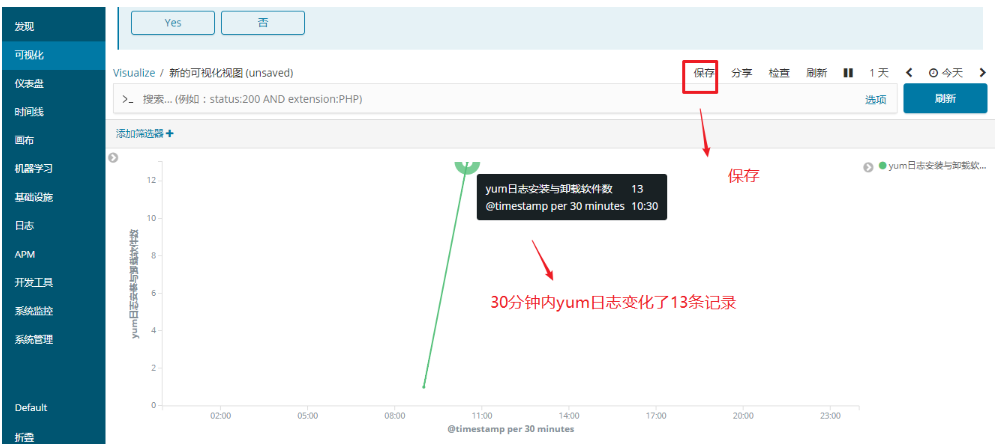Select 可视化 in the sidebar
This screenshot has height=445, width=1004.
(x=29, y=55)
